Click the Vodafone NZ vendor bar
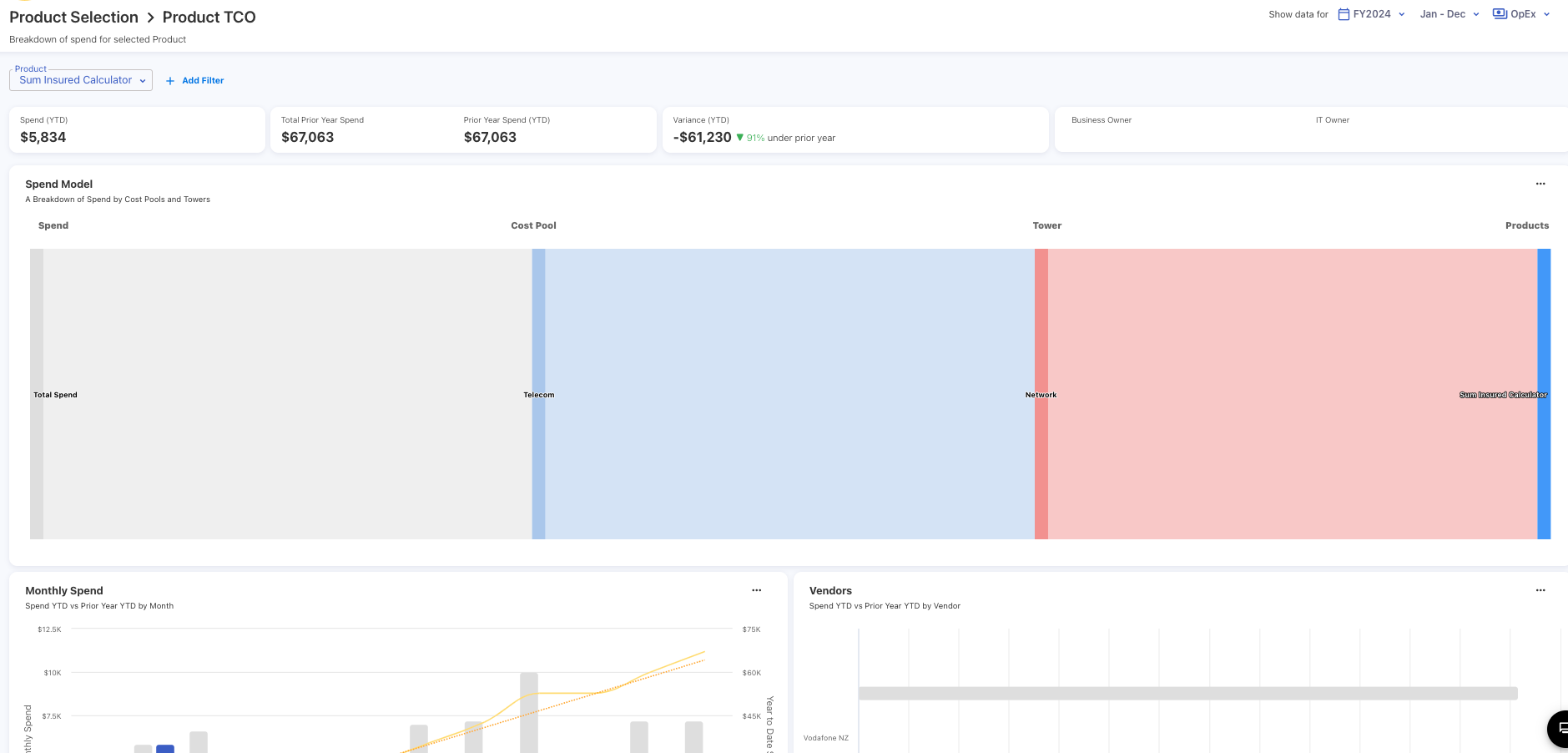 click(1187, 694)
